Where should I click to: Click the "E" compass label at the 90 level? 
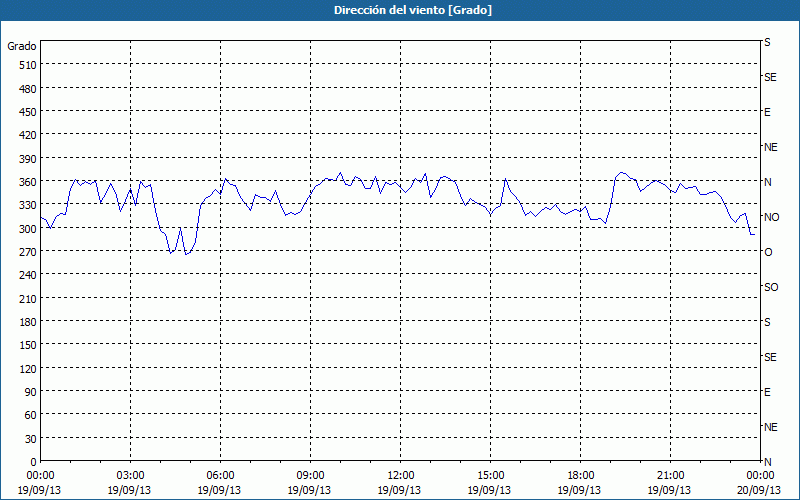[x=767, y=392]
